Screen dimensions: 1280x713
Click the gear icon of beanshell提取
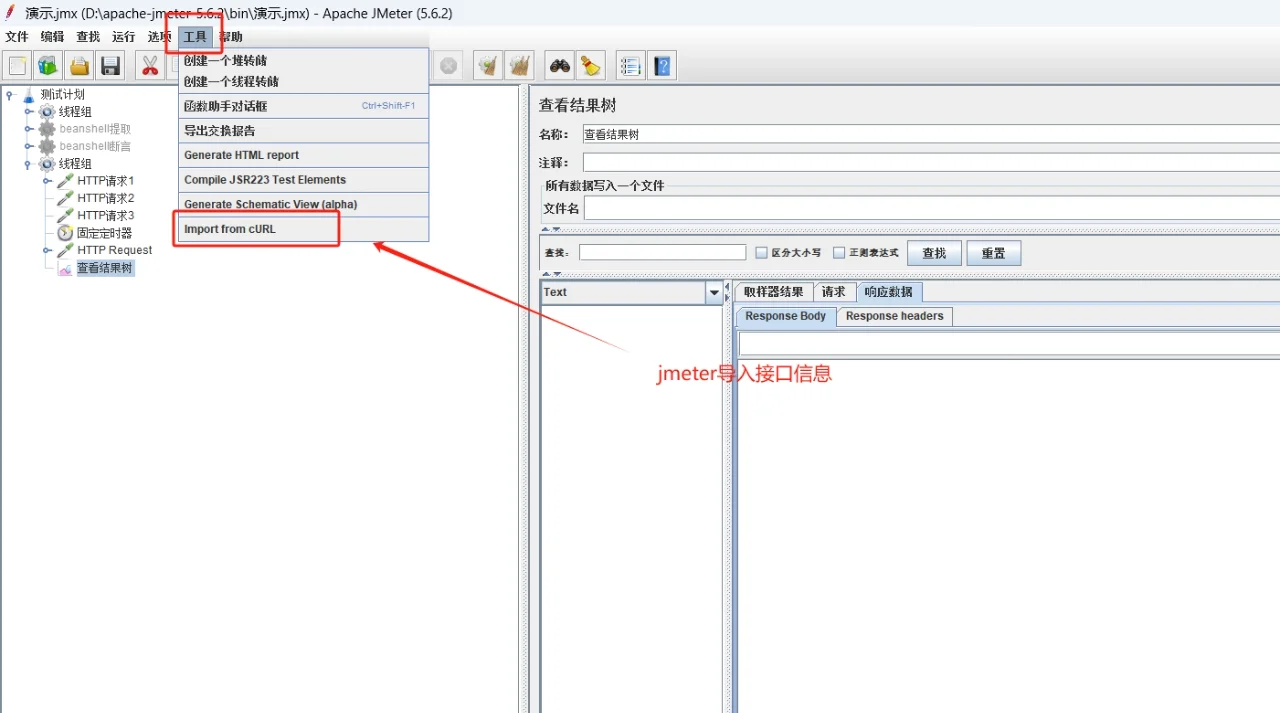point(47,129)
